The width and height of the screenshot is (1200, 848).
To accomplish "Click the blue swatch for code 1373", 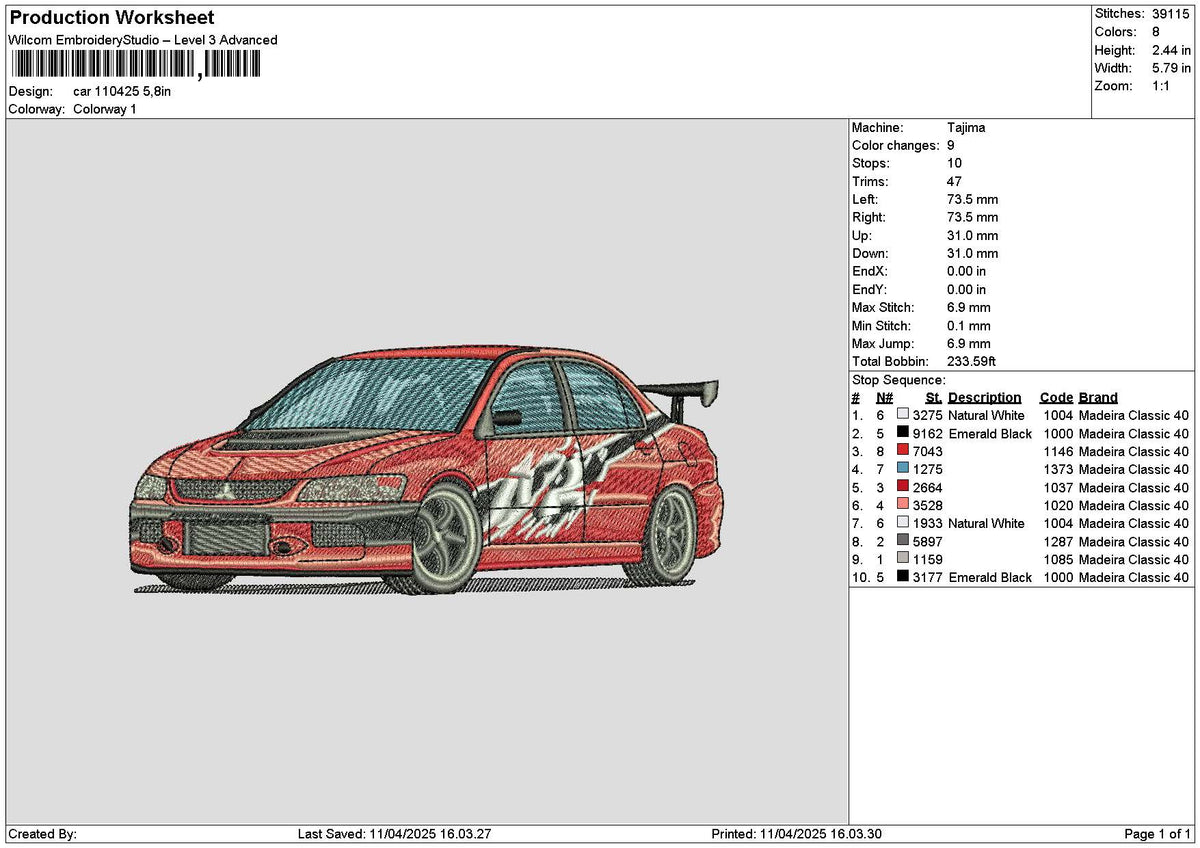I will [x=903, y=468].
